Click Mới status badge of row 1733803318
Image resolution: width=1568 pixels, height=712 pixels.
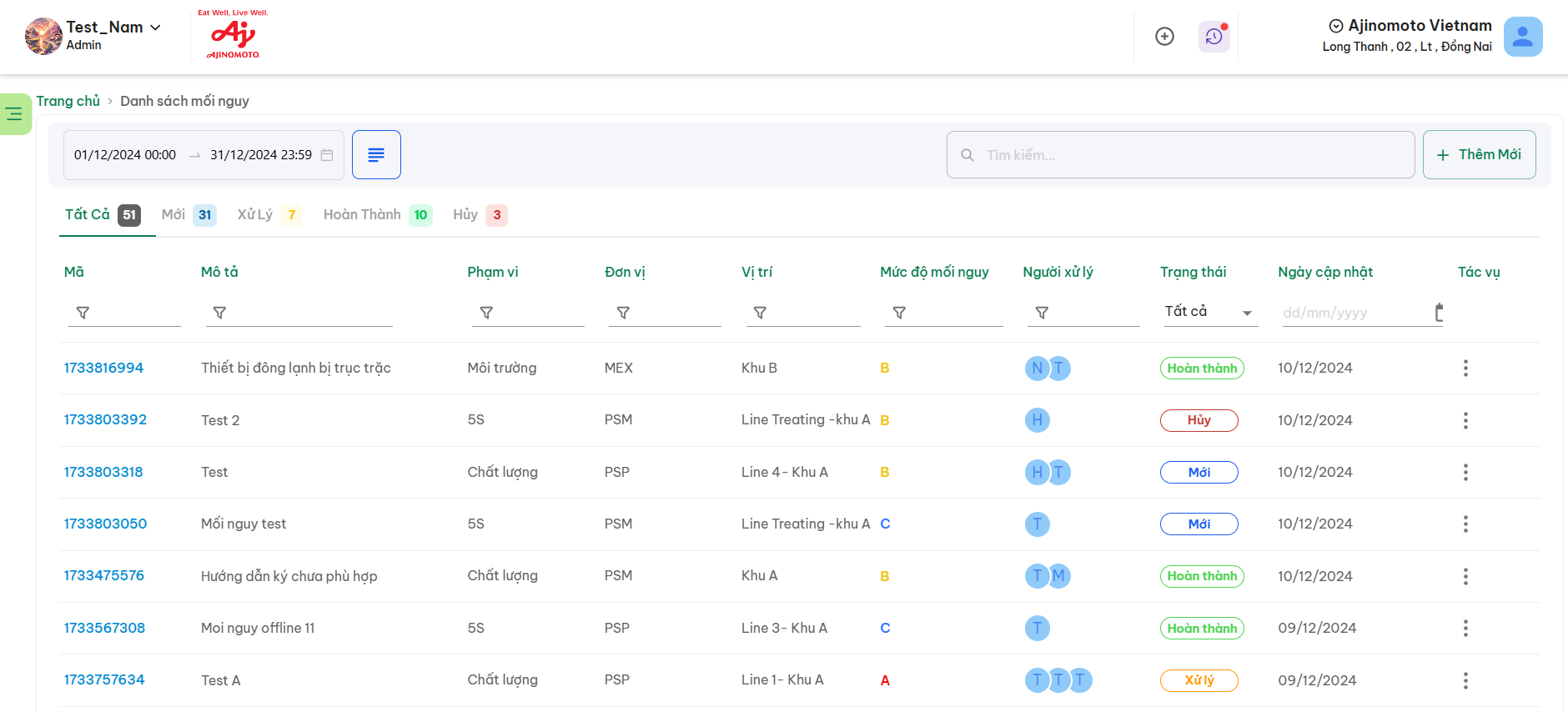click(x=1199, y=472)
